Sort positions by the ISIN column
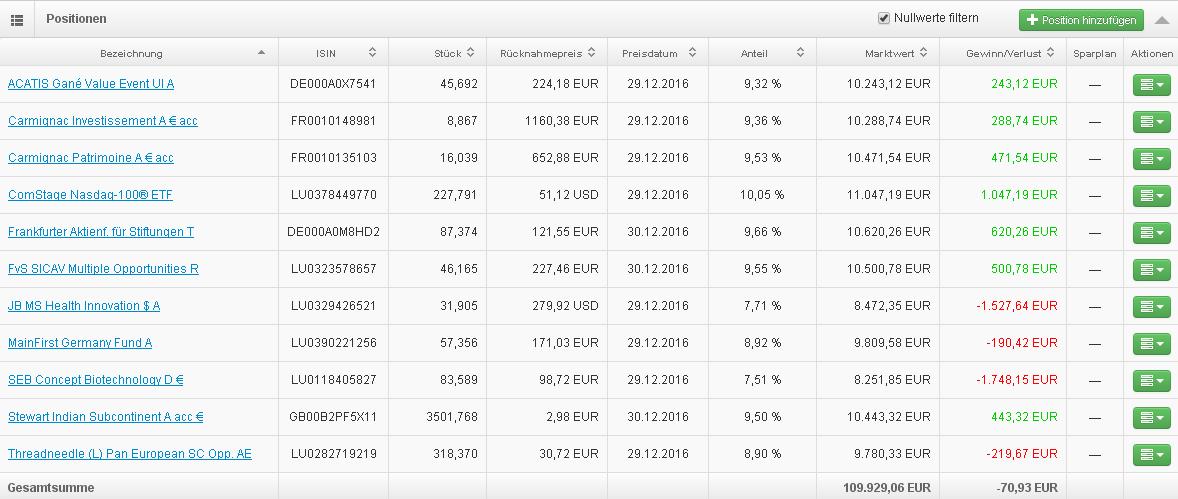The image size is (1178, 499). (332, 53)
